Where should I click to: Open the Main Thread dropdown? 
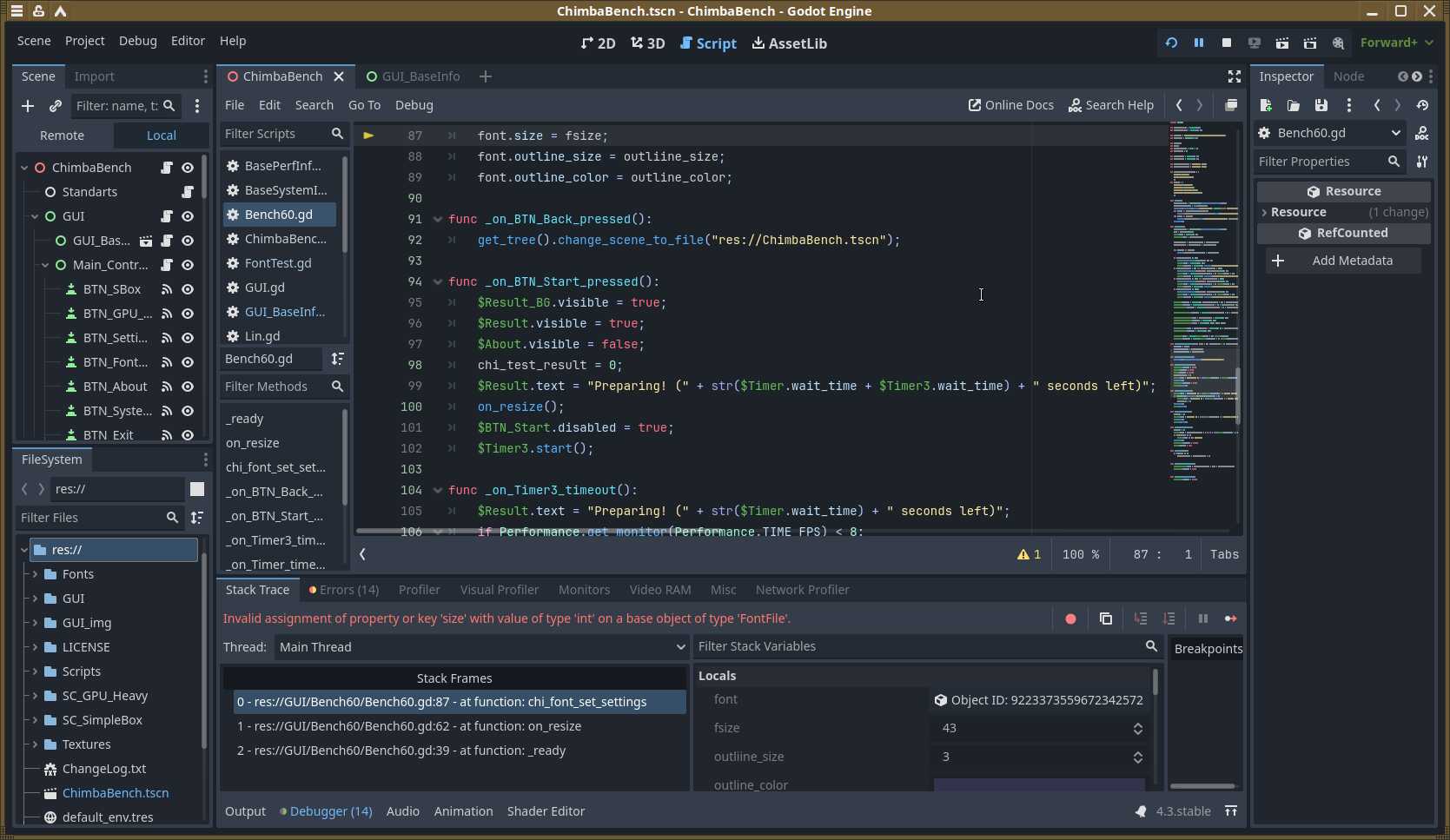coord(481,647)
